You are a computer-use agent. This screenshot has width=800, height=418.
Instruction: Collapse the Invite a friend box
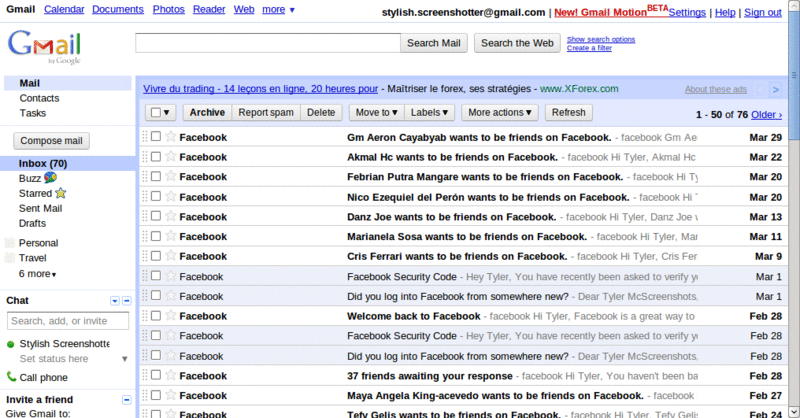[x=127, y=400]
